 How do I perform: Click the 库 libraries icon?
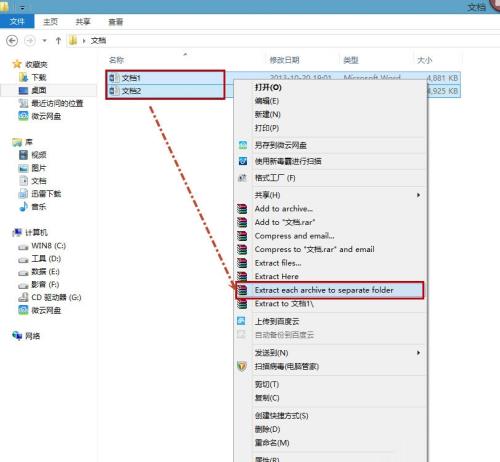click(17, 142)
